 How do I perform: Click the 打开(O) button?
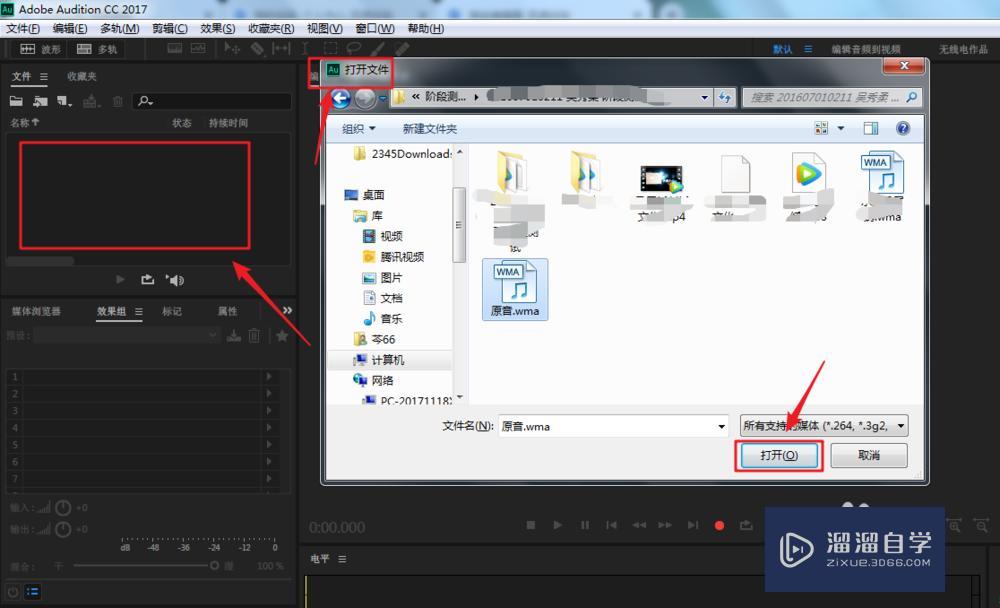pyautogui.click(x=779, y=455)
